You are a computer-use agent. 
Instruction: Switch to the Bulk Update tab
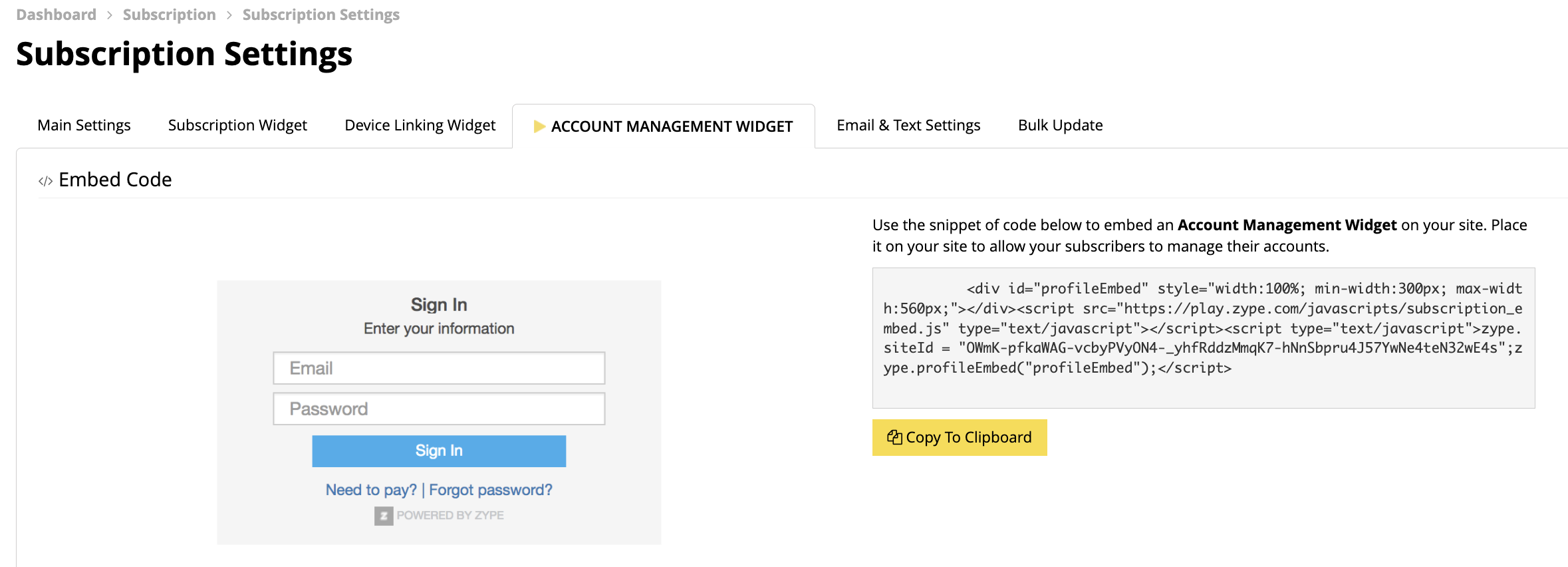pos(1060,125)
